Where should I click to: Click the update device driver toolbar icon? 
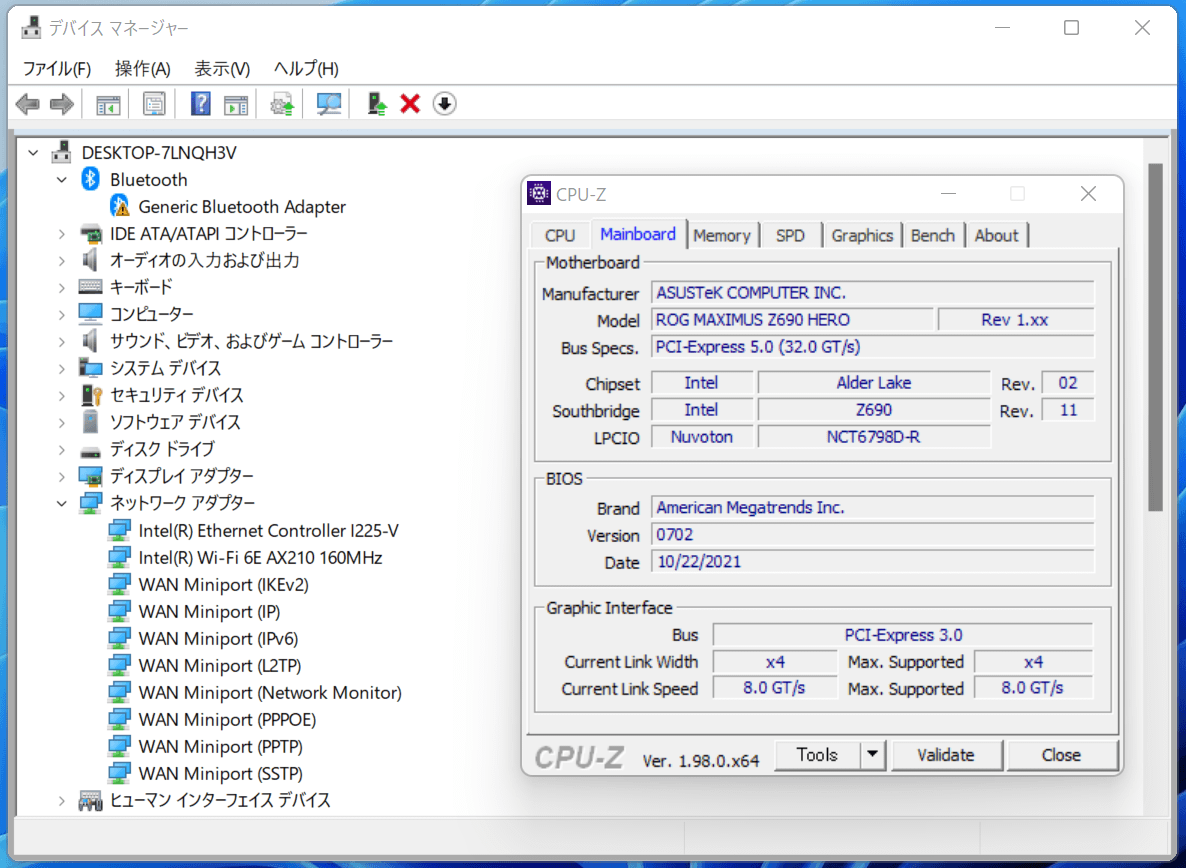pos(282,104)
